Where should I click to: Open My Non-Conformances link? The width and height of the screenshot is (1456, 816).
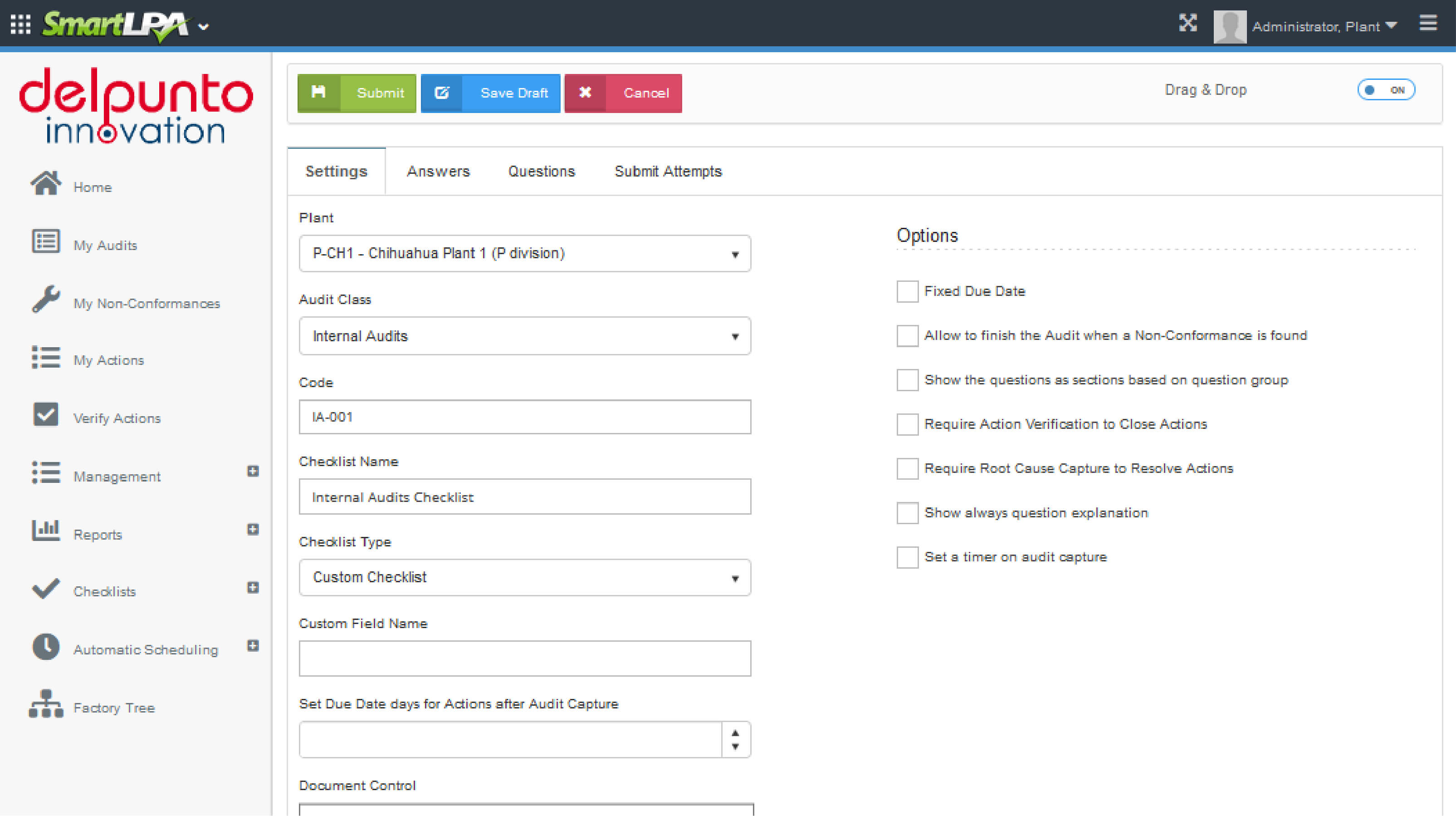pos(147,304)
